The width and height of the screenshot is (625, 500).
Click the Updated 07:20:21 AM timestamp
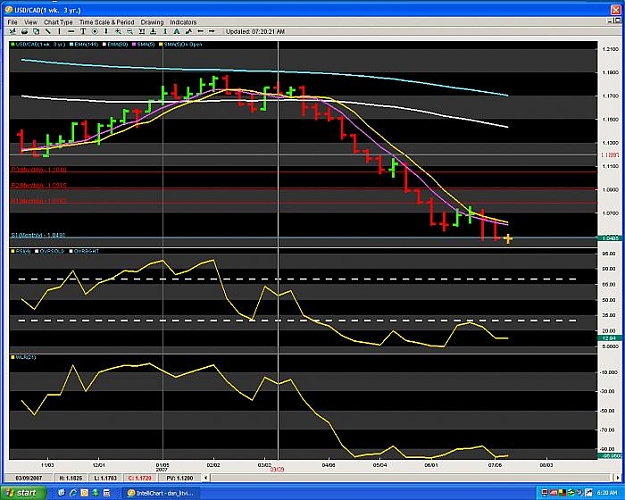(x=256, y=31)
